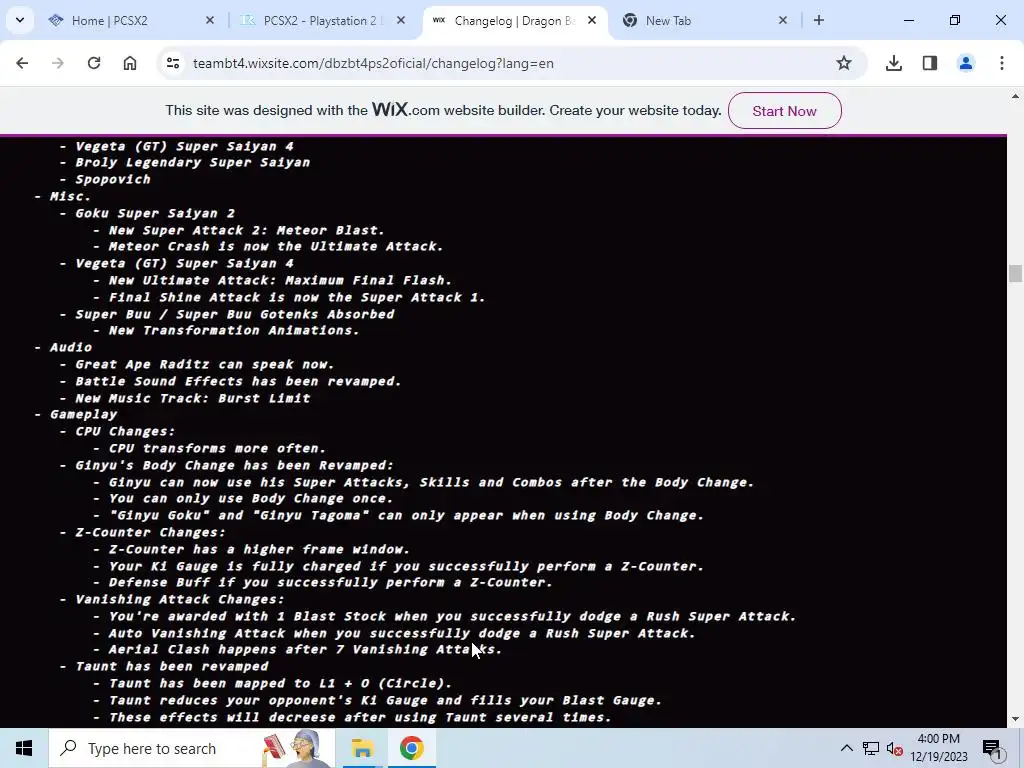Image resolution: width=1024 pixels, height=768 pixels.
Task: Select the Changelog | Dragon Ball tab
Action: (515, 21)
